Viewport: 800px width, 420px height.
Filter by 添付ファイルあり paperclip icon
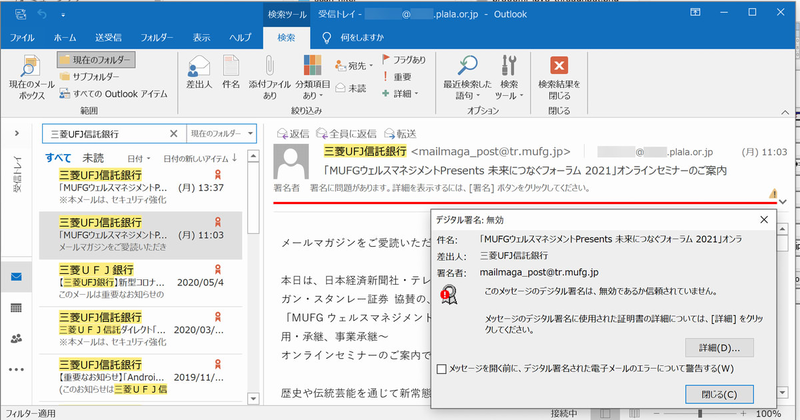coord(269,66)
